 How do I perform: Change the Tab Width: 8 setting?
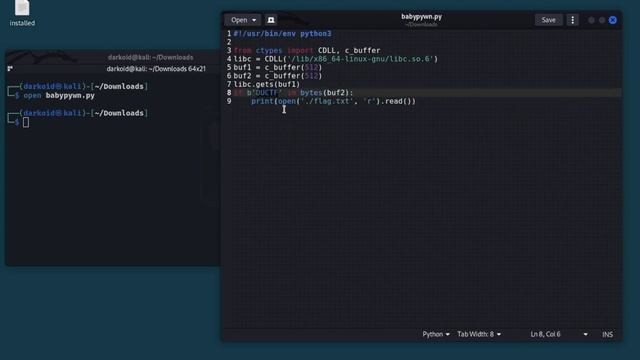click(x=479, y=334)
